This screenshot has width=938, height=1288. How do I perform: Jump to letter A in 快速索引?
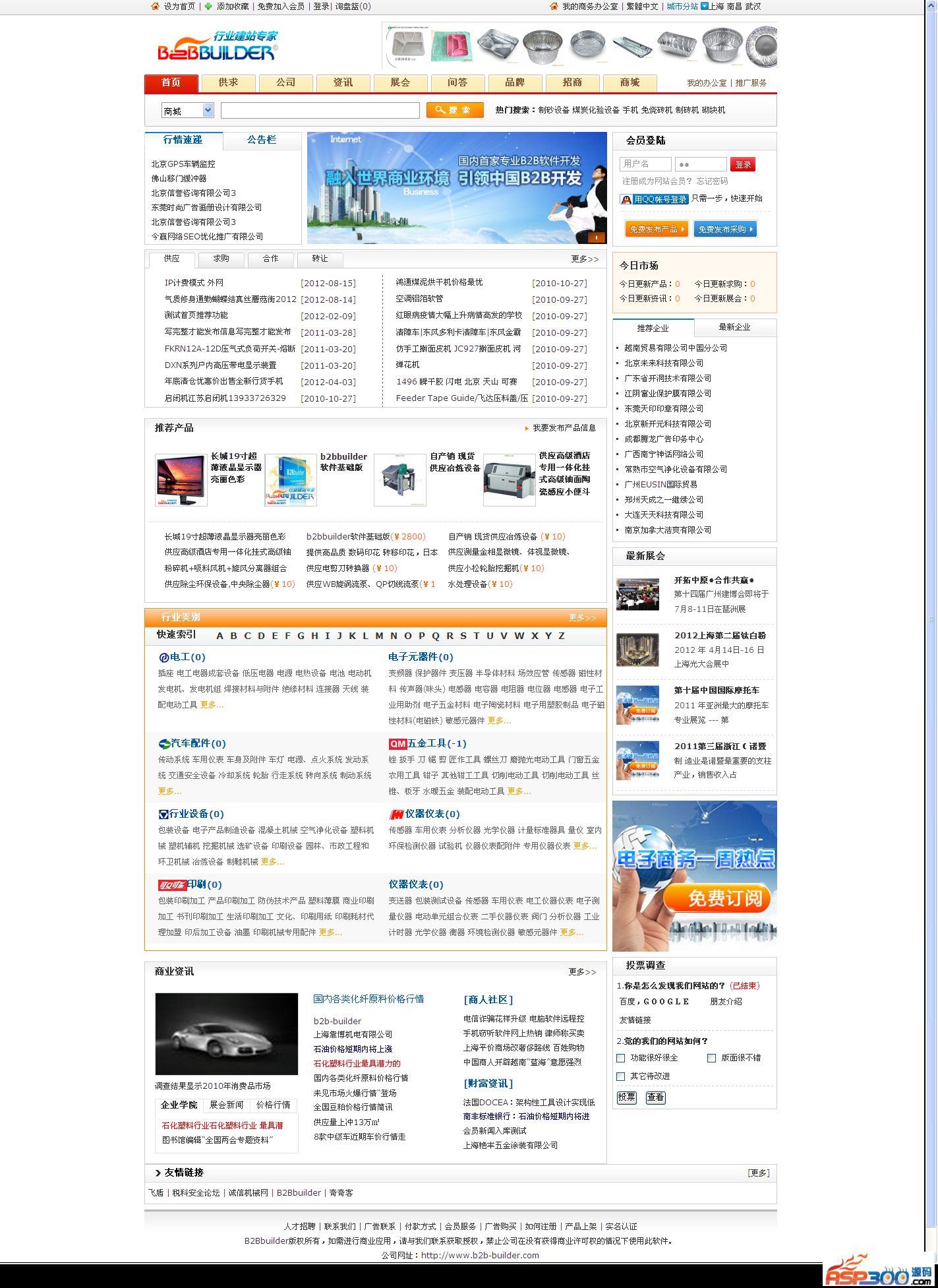coord(220,636)
